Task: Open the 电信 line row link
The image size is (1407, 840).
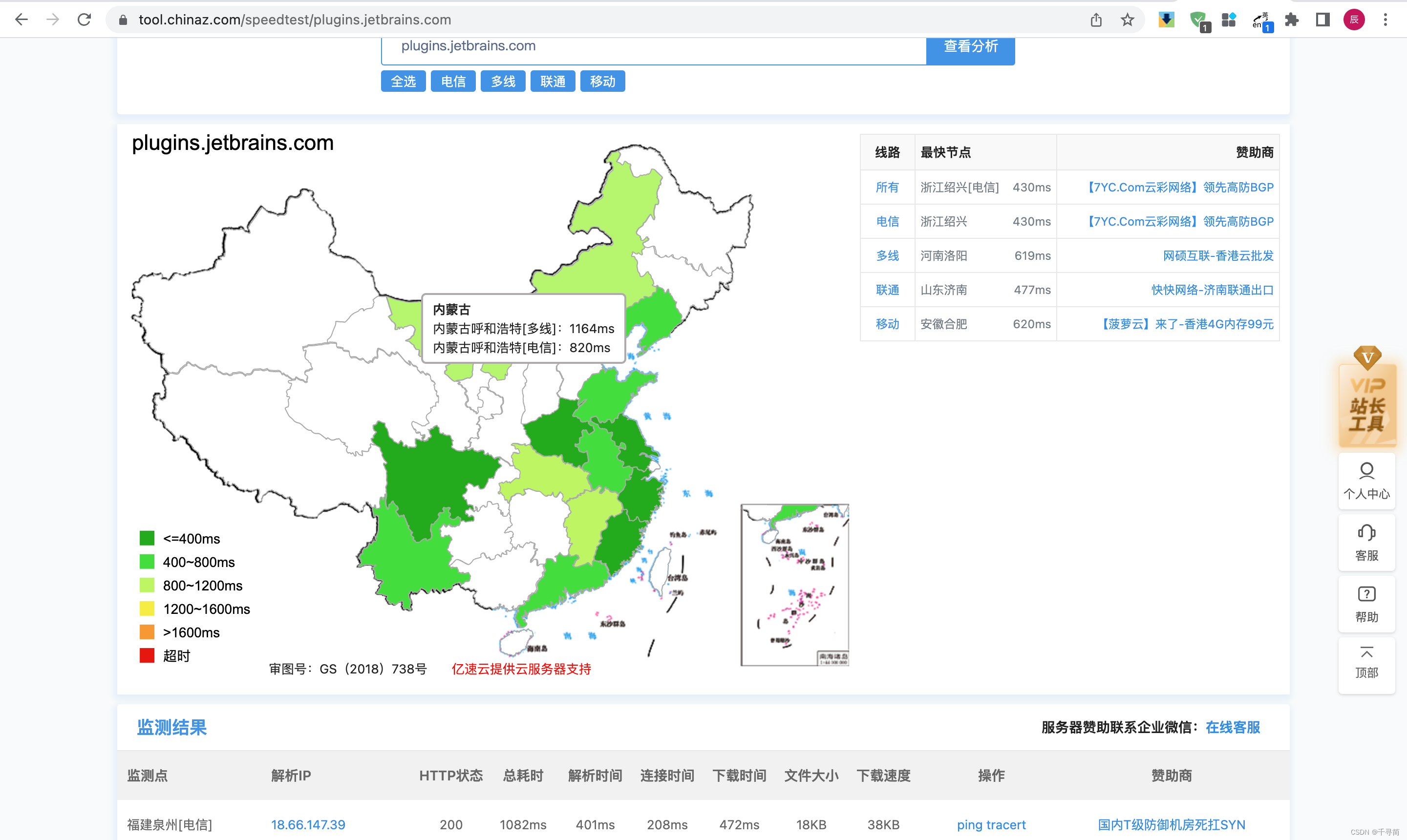Action: pyautogui.click(x=887, y=221)
